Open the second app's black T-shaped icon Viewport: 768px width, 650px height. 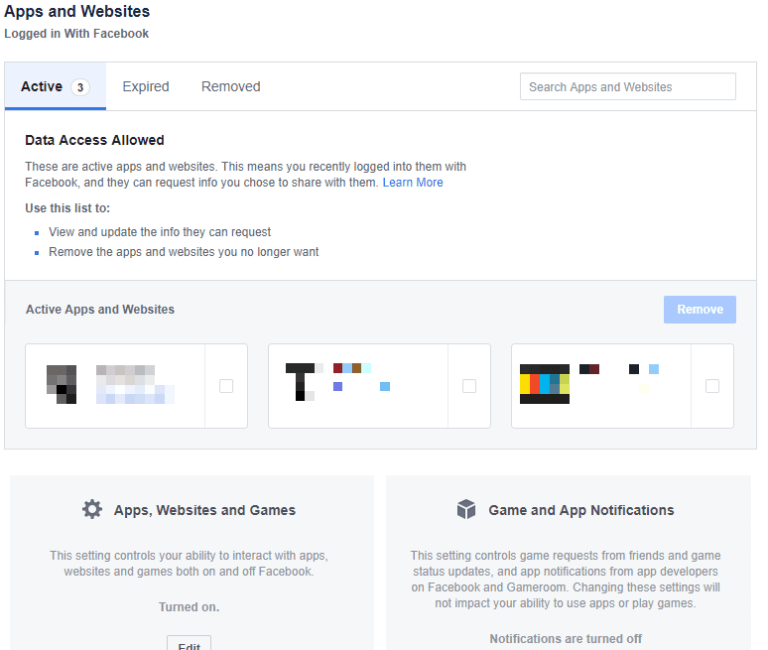coord(300,382)
